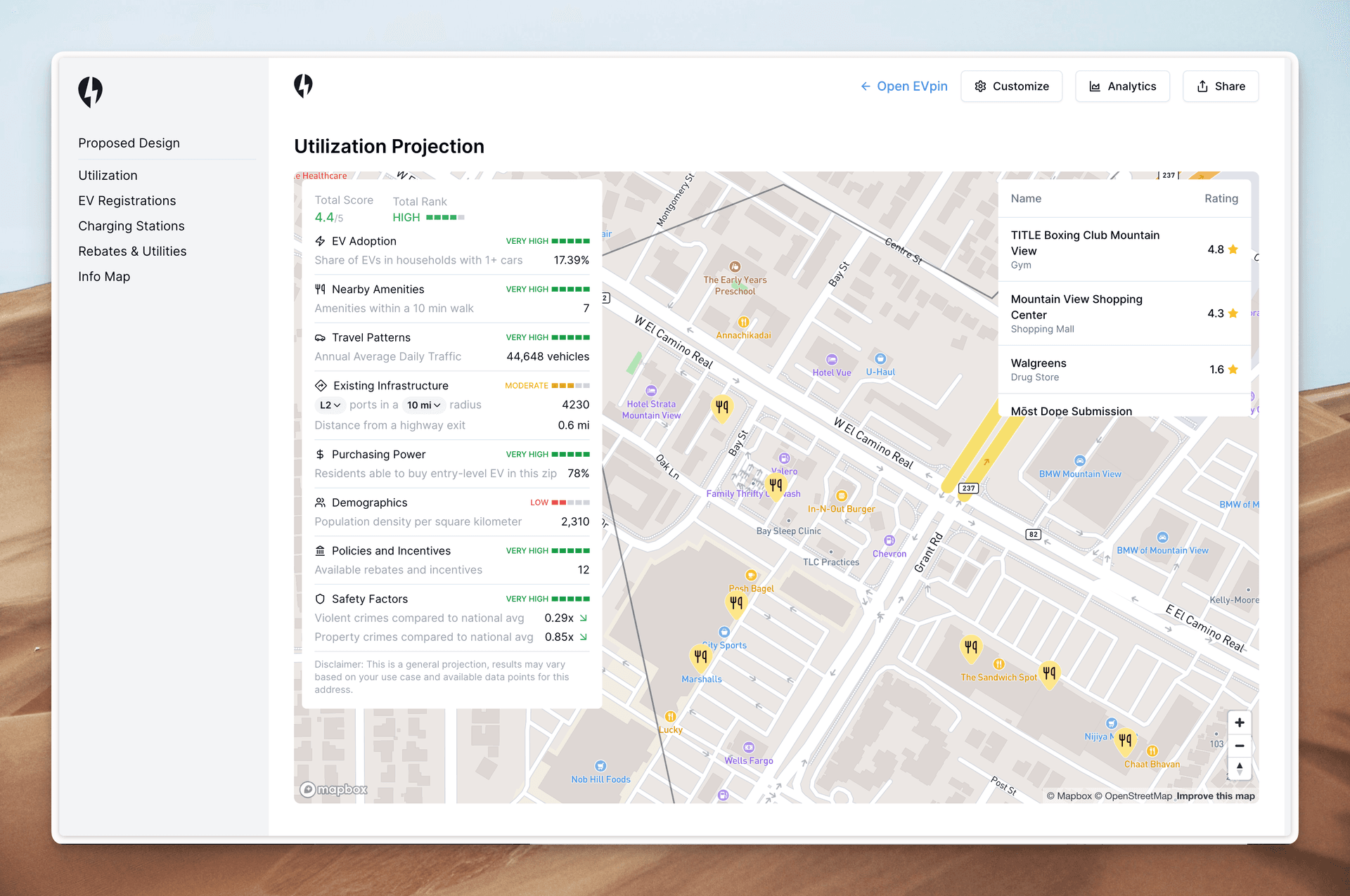Open the L2 port type dropdown
The image size is (1350, 896).
click(330, 405)
